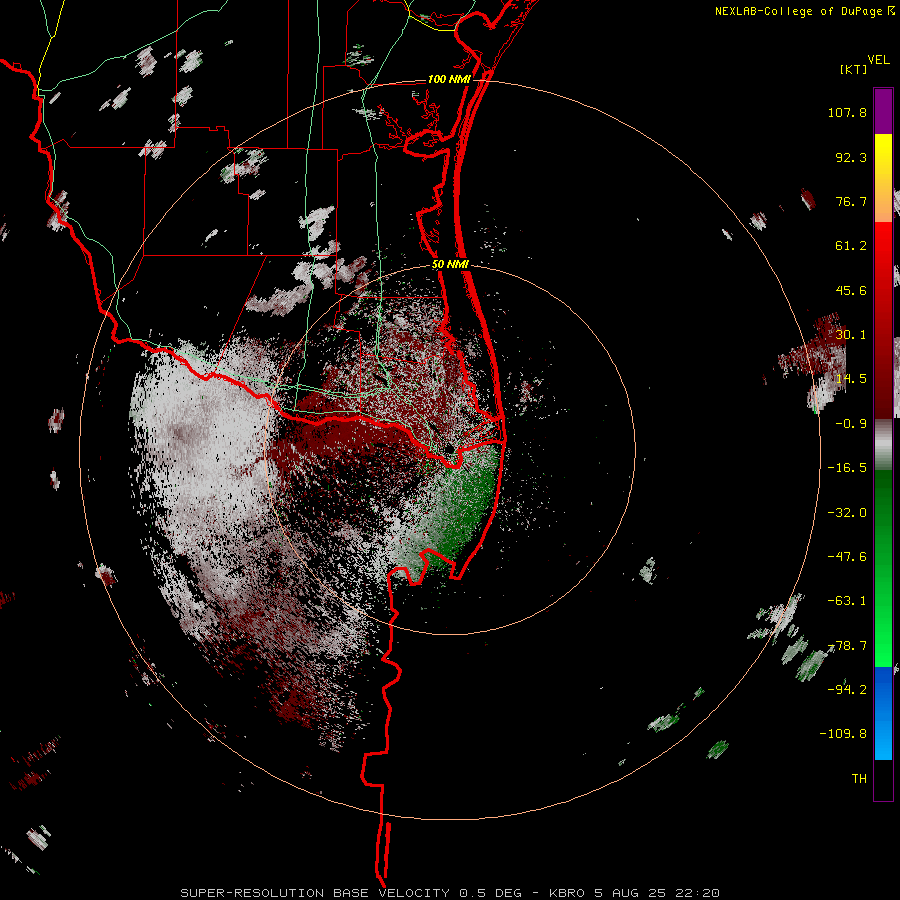Click the NEXLAB-College of DuPage credit text
900x900 pixels.
click(798, 11)
